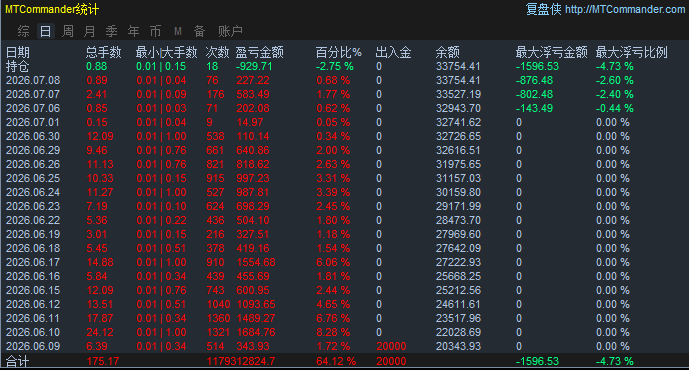Switch to the 综 summary tab
This screenshot has width=689, height=370.
click(x=24, y=31)
